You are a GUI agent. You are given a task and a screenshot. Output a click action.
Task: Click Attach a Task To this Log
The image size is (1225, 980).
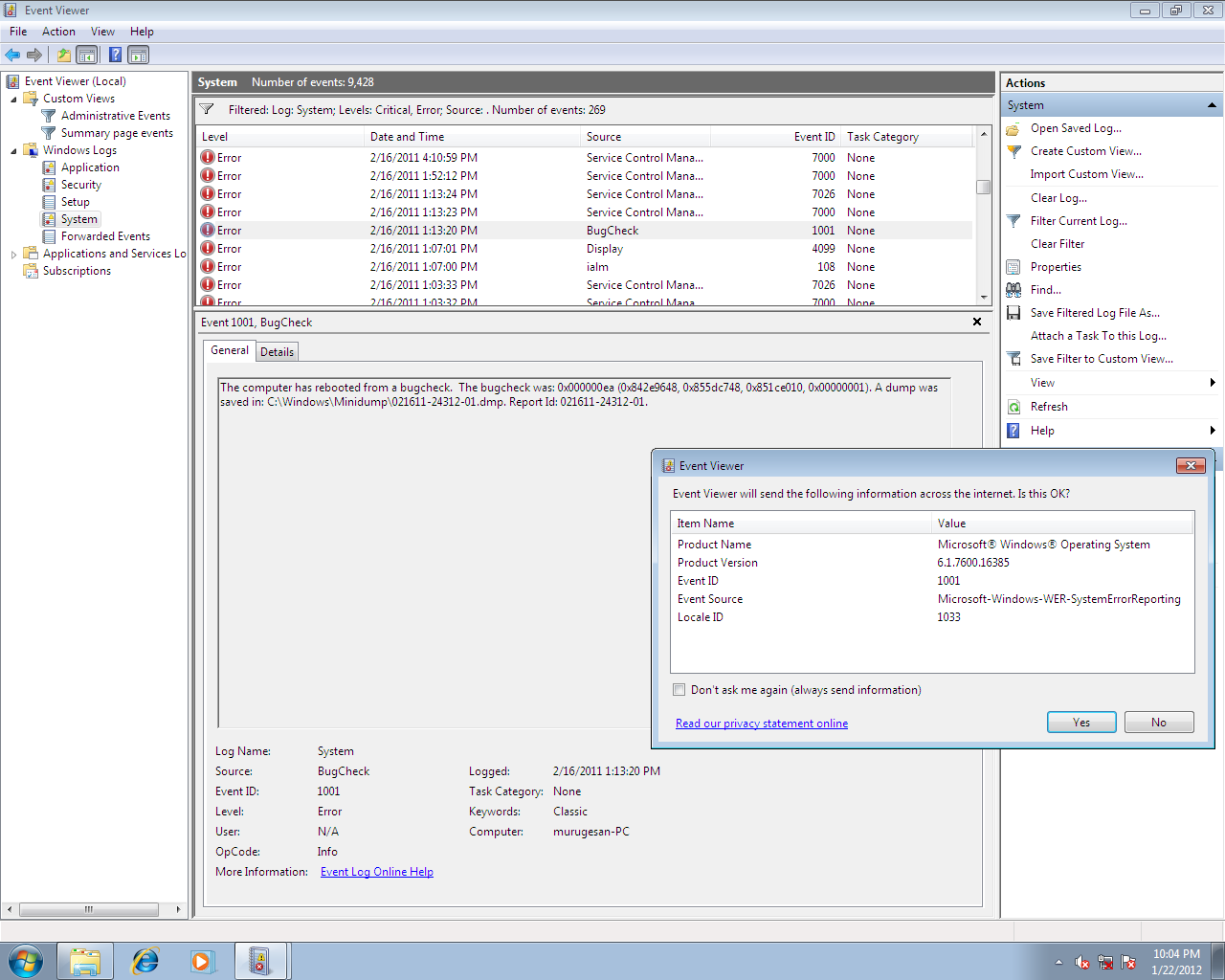pyautogui.click(x=1099, y=336)
